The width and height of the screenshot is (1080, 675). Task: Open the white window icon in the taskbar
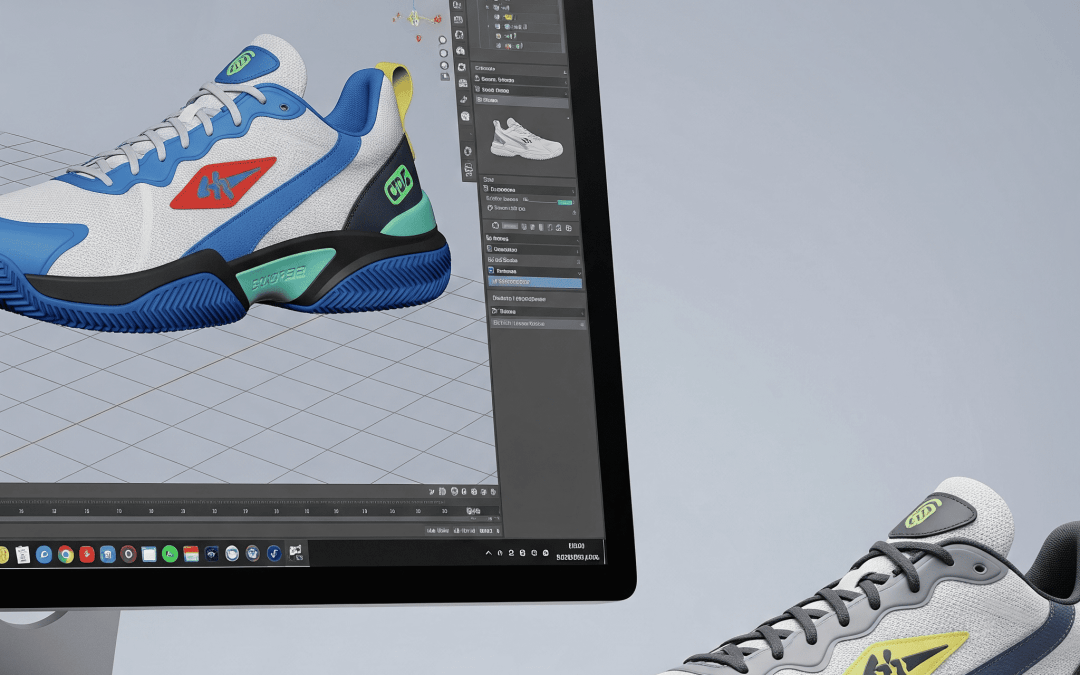click(x=149, y=554)
